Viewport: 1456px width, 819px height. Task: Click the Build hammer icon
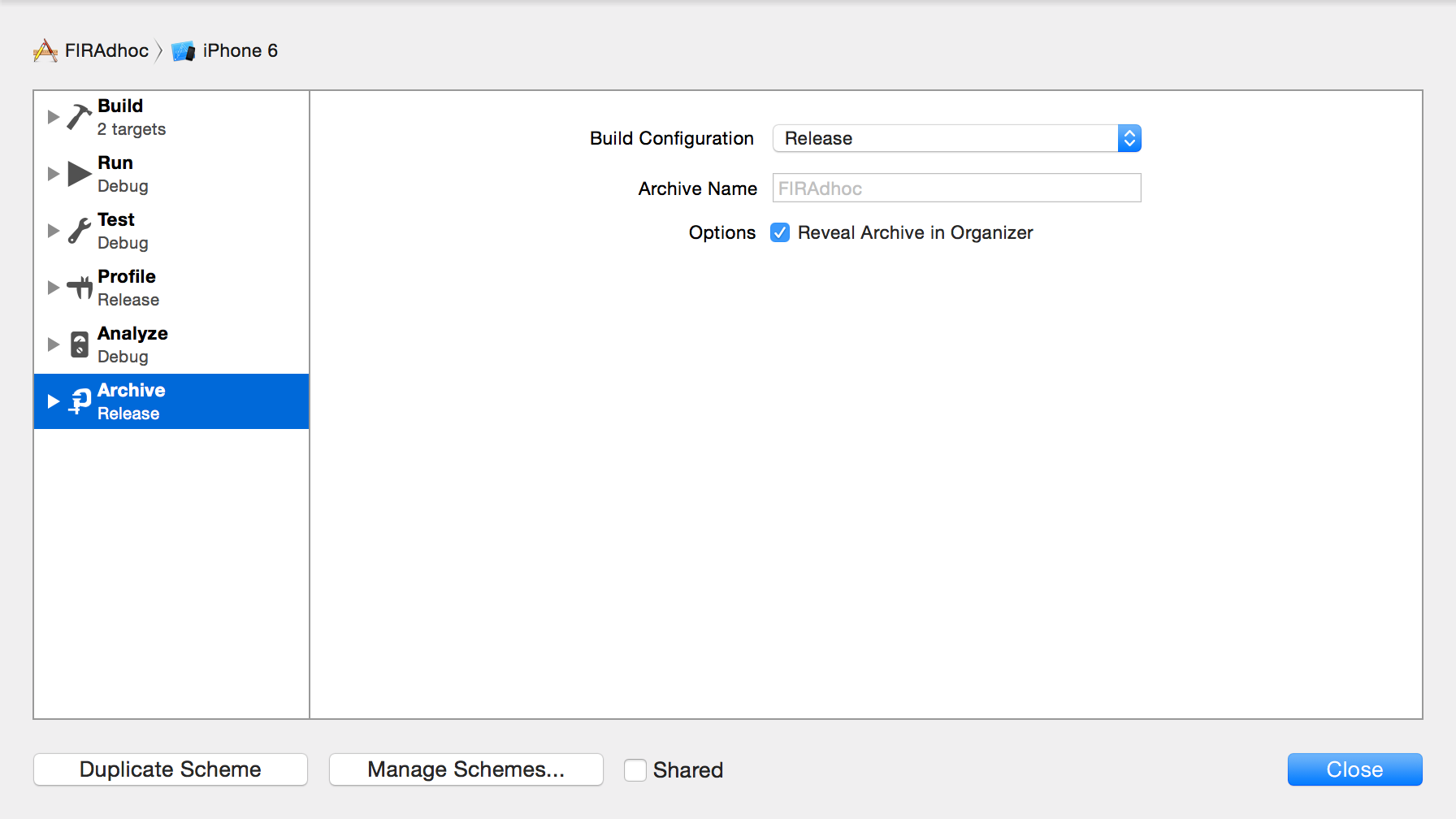[79, 117]
